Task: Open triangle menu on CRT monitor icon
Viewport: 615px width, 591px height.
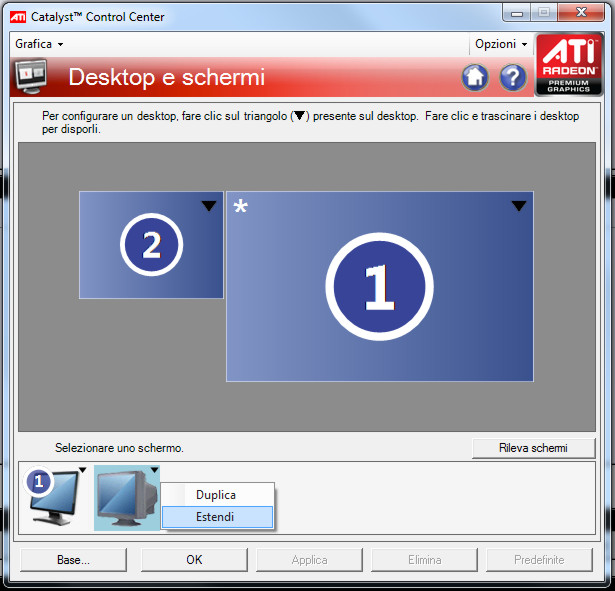Action: coord(155,470)
